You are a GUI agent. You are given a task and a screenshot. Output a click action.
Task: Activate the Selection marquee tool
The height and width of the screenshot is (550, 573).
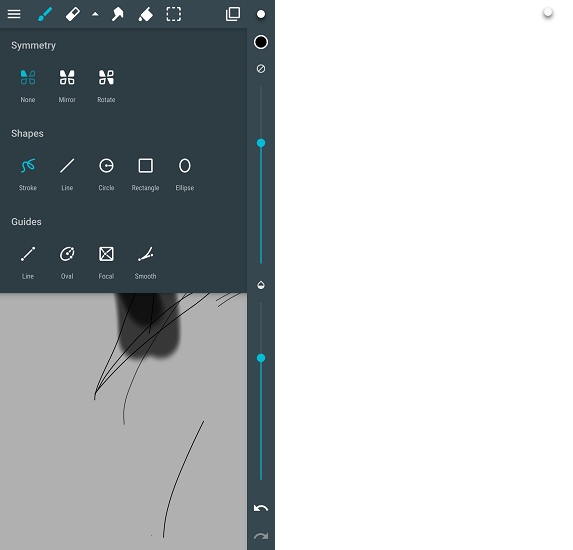pyautogui.click(x=174, y=14)
